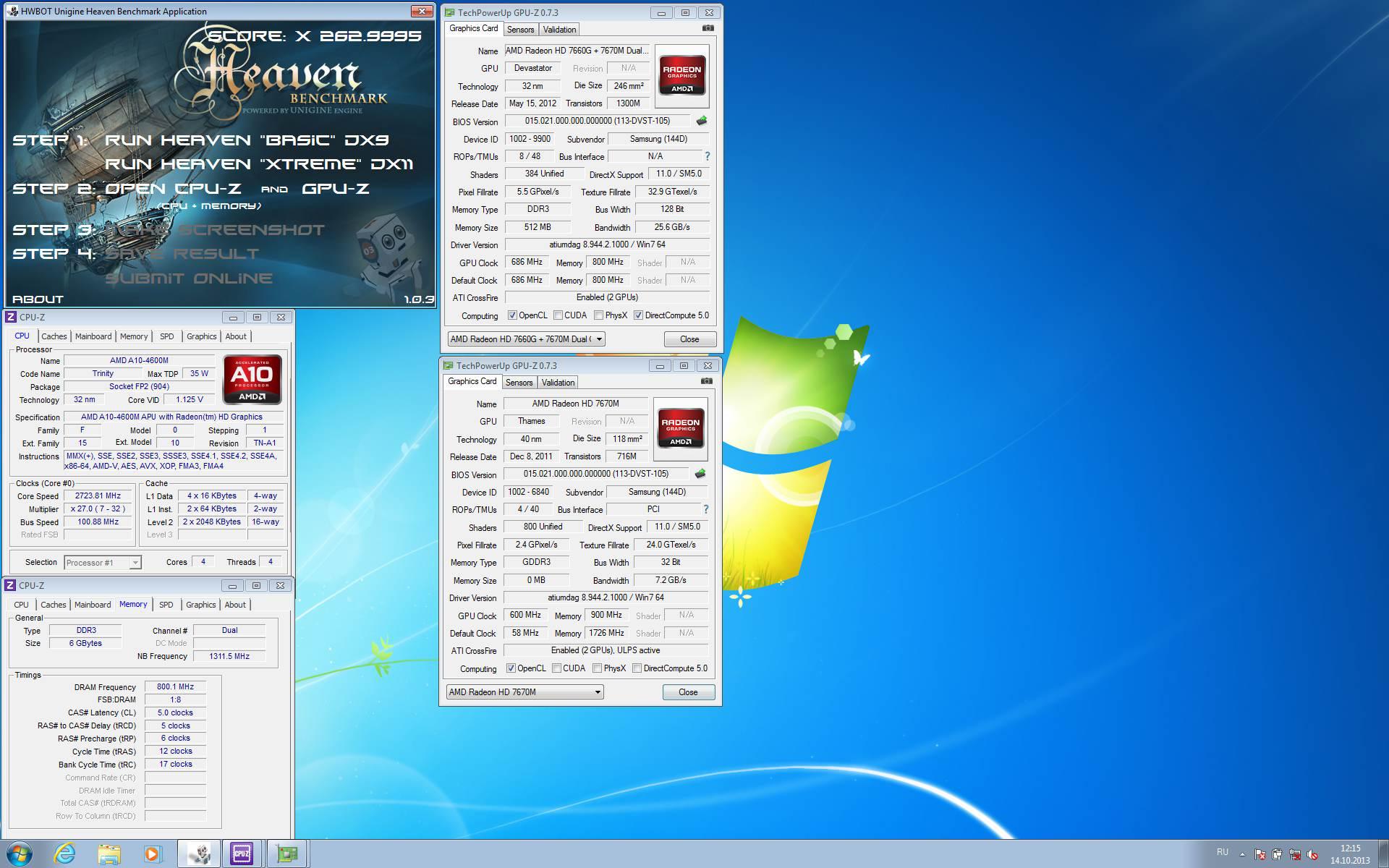Screen dimensions: 1389x868
Task: Click BIOS save chip icon in bottom GPU-Z
Action: coord(700,474)
